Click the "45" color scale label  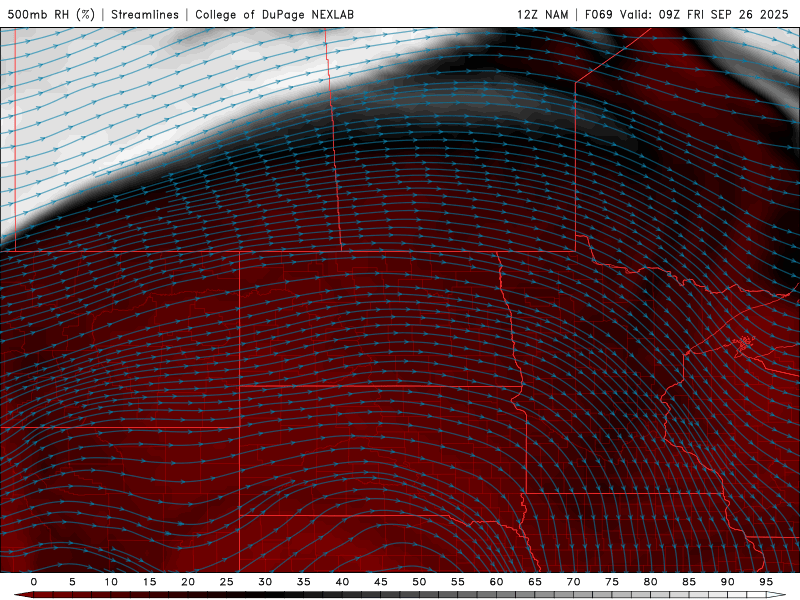coord(381,582)
